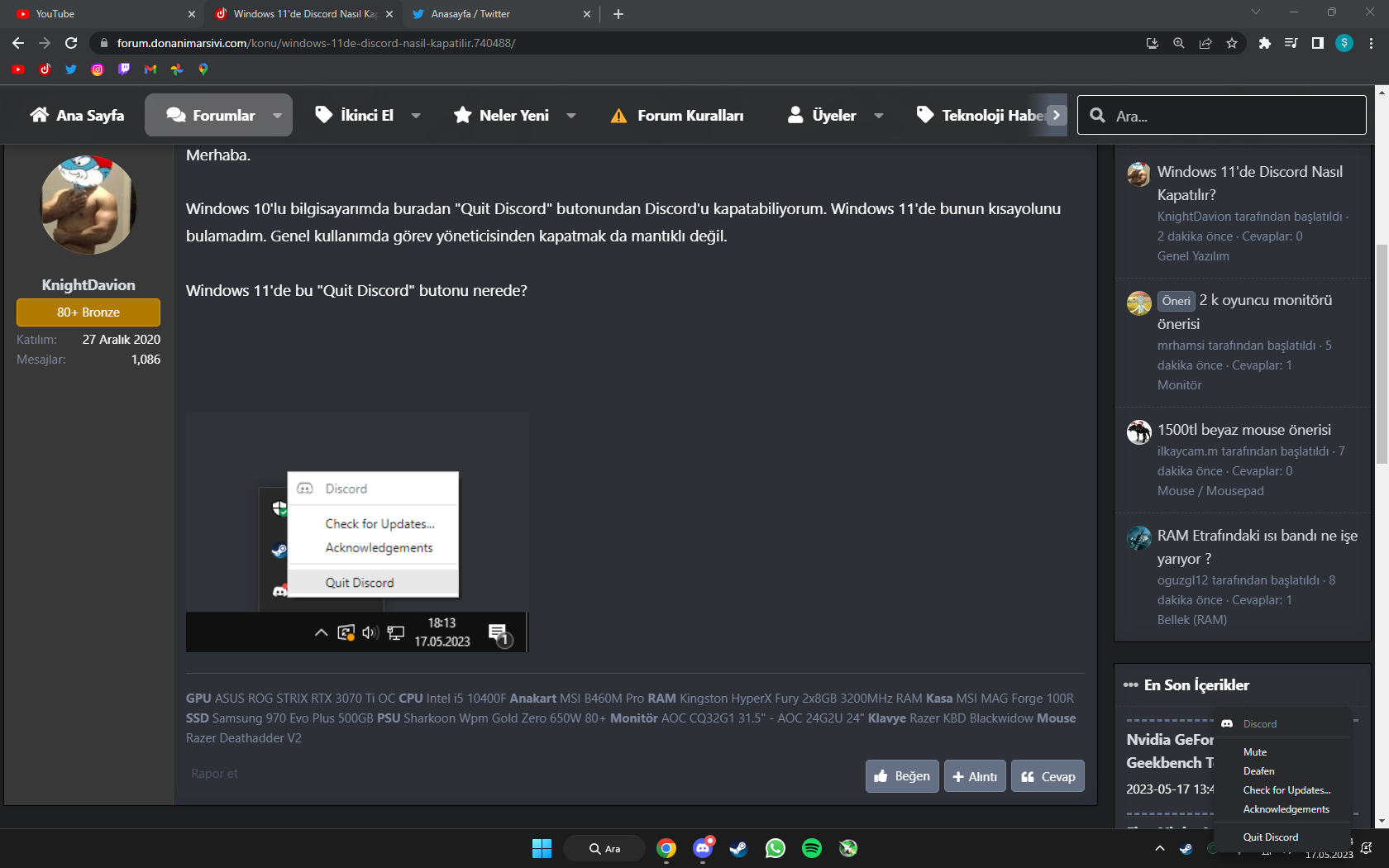Choose Check for Updates in the tray menu
1389x868 pixels.
pyautogui.click(x=1282, y=790)
